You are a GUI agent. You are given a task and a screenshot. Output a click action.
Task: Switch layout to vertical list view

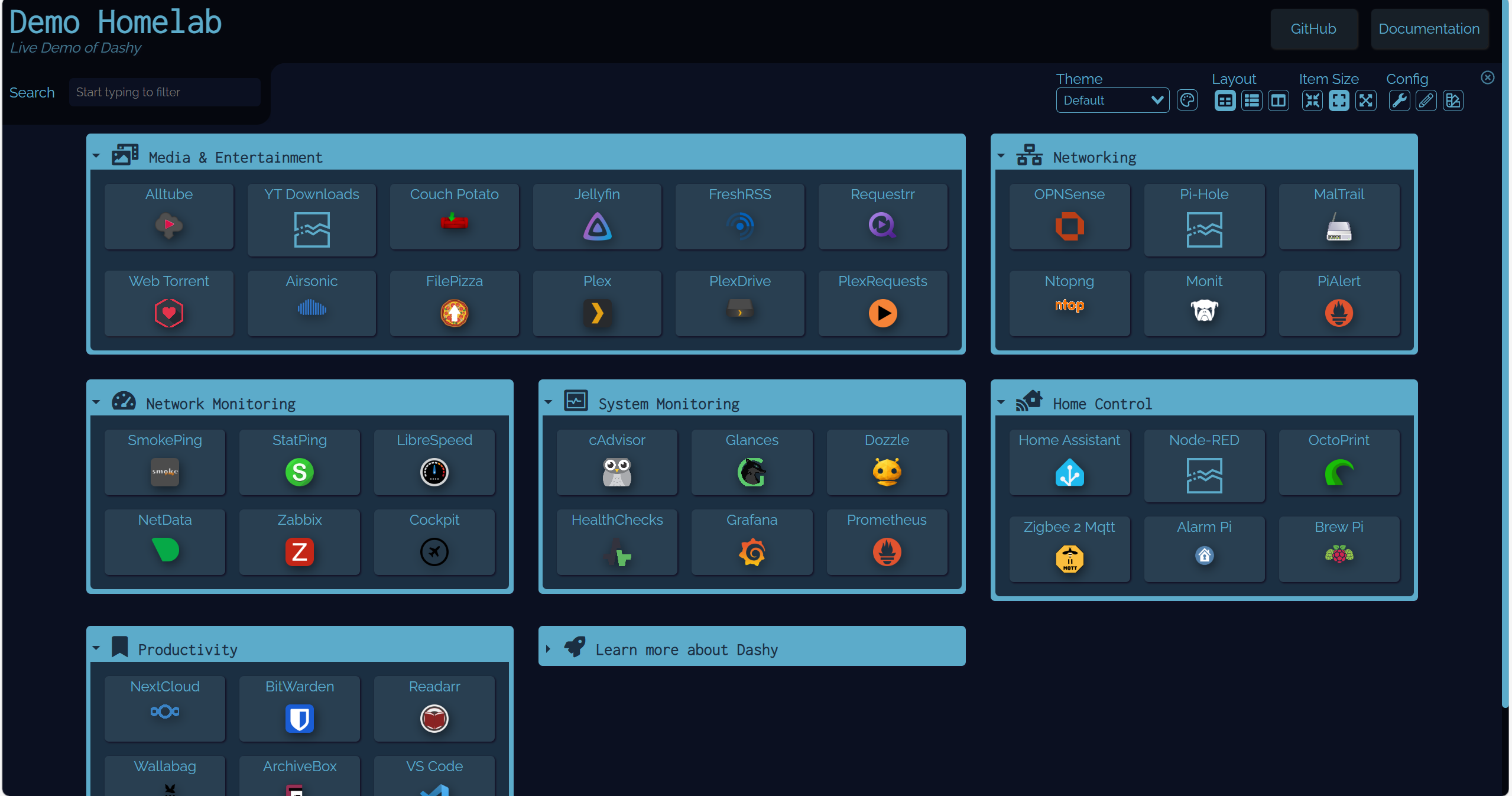(x=1251, y=100)
